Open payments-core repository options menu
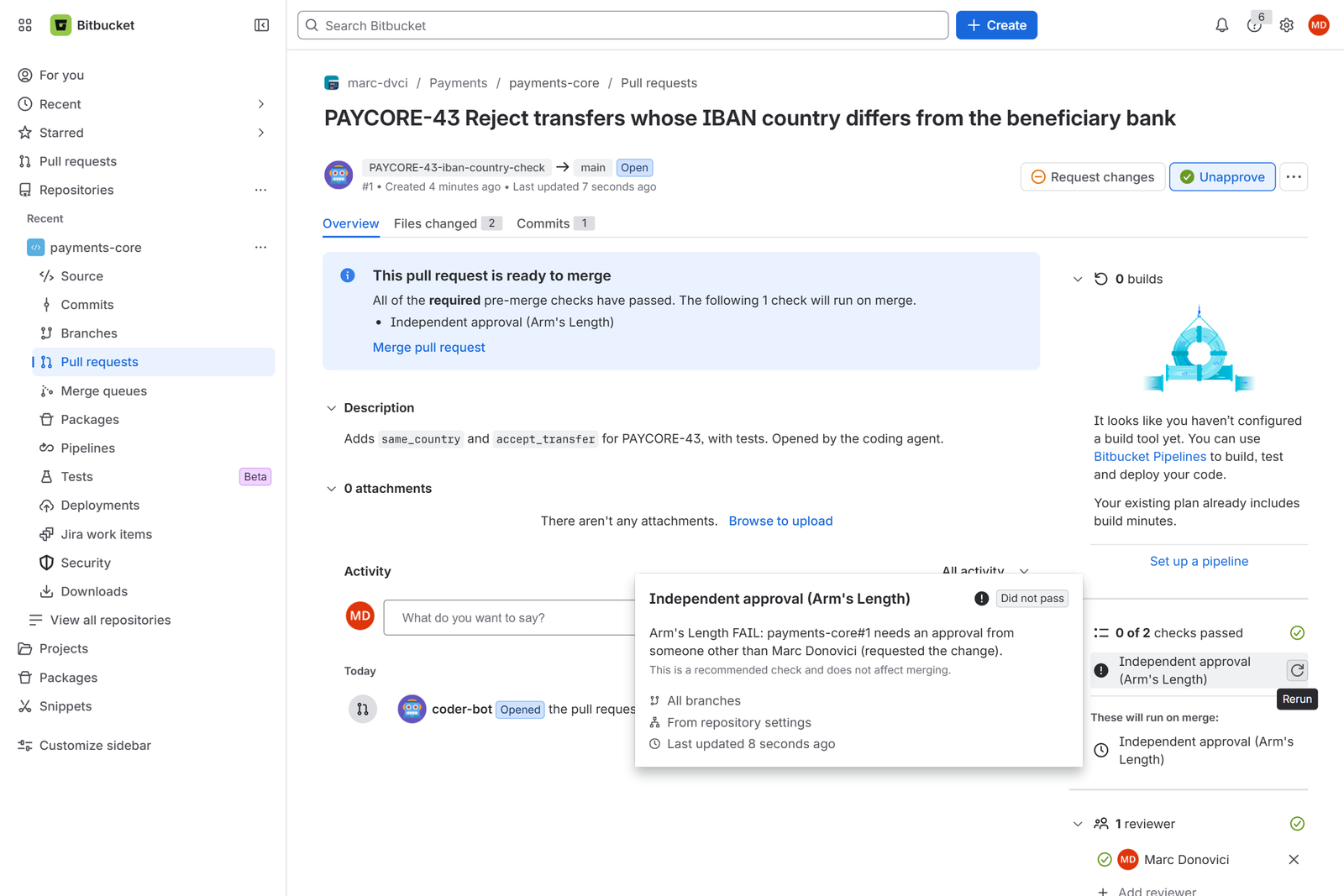Viewport: 1344px width, 896px height. [260, 248]
